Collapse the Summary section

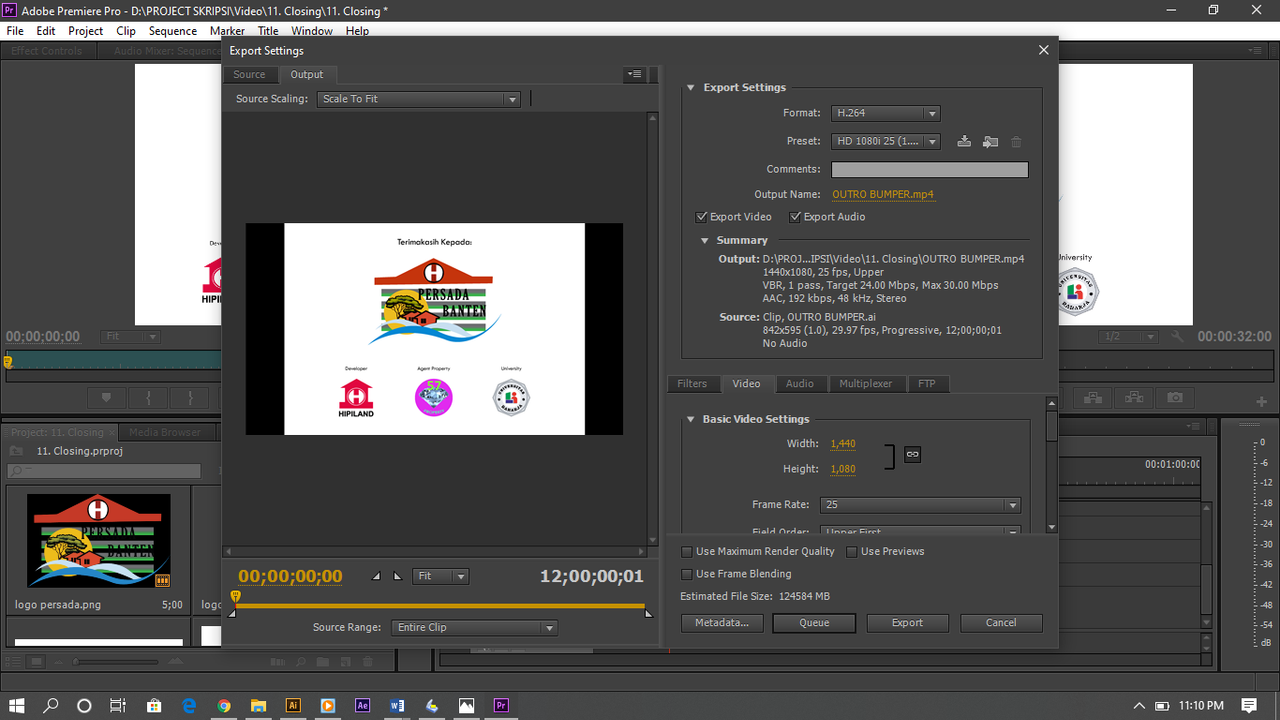tap(704, 241)
